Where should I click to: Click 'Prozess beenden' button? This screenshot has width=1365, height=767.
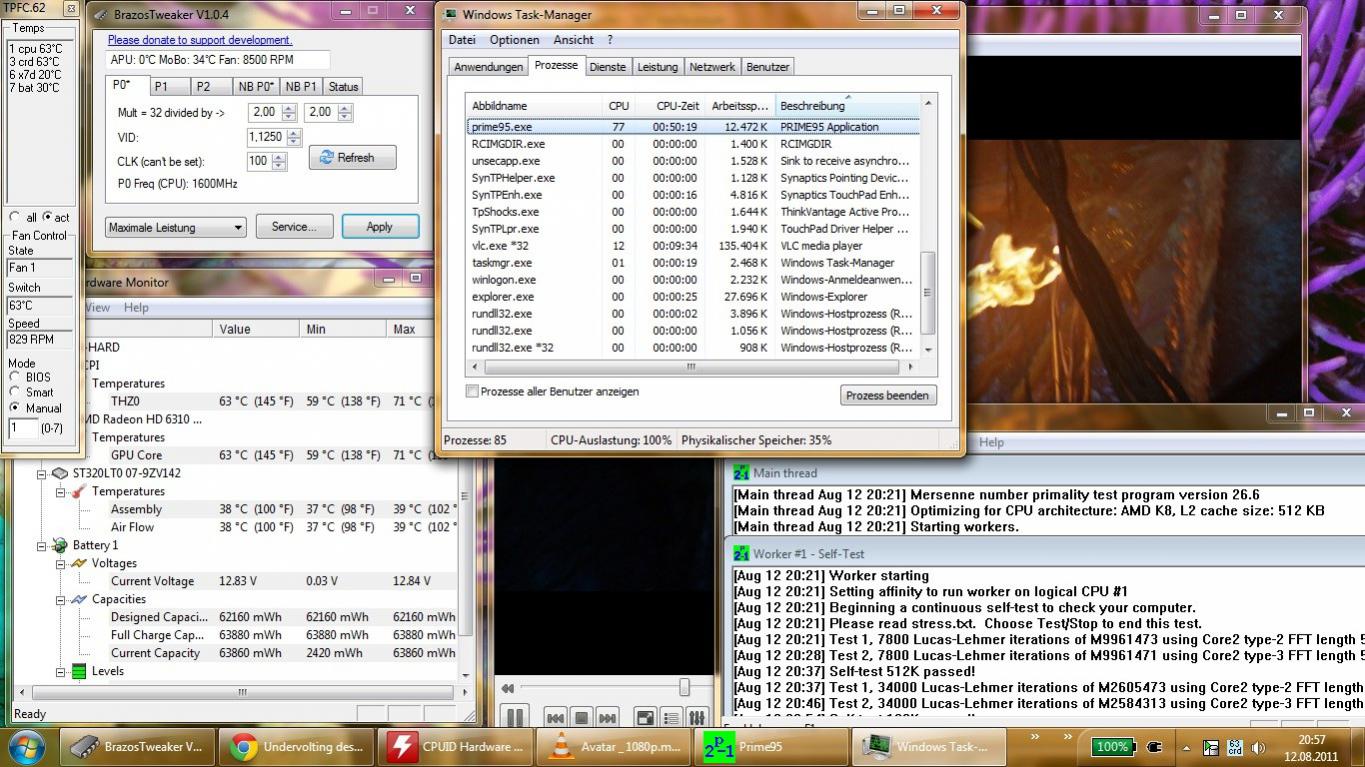[x=888, y=395]
